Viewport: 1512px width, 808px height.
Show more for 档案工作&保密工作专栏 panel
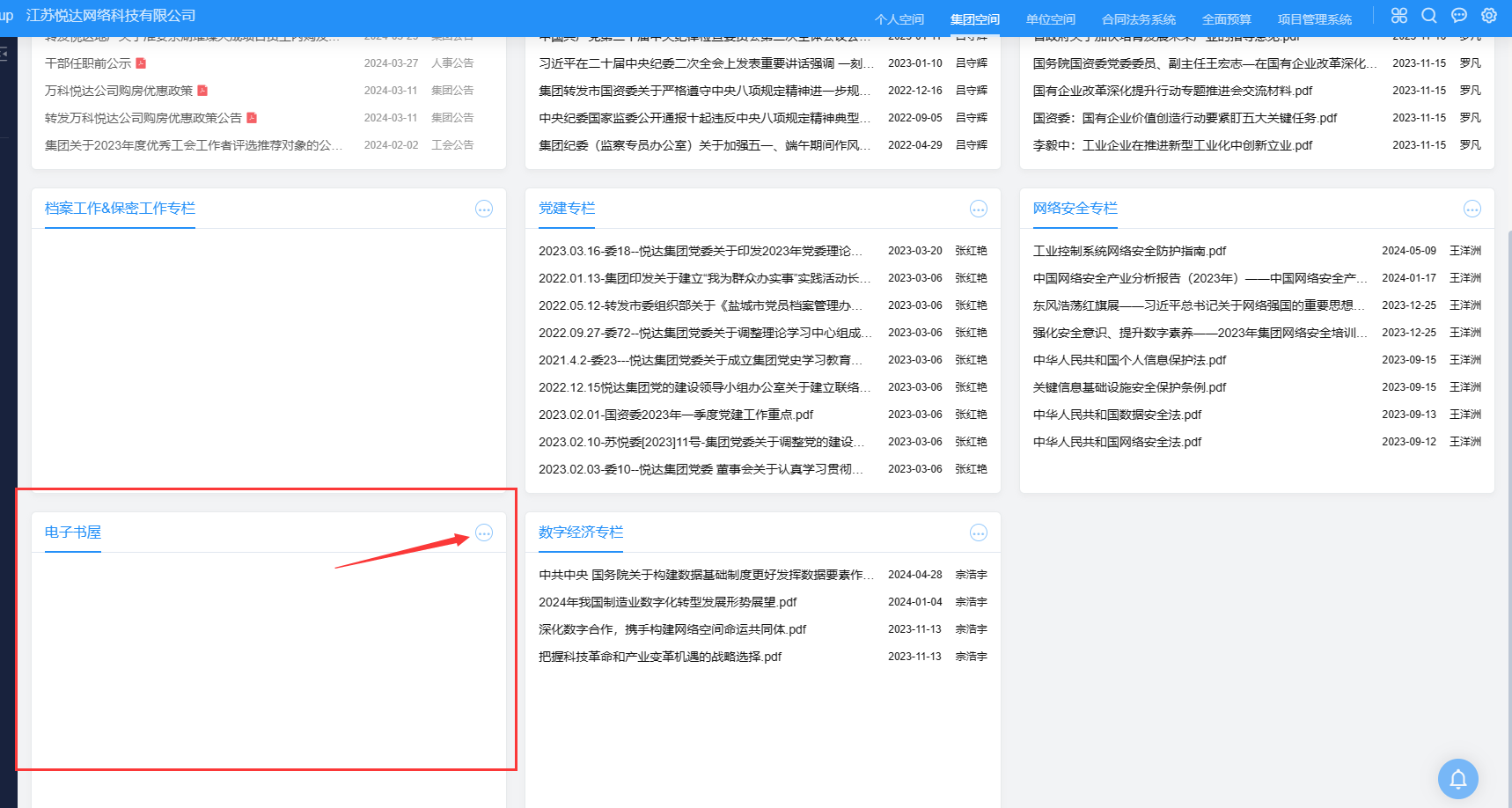pyautogui.click(x=484, y=209)
